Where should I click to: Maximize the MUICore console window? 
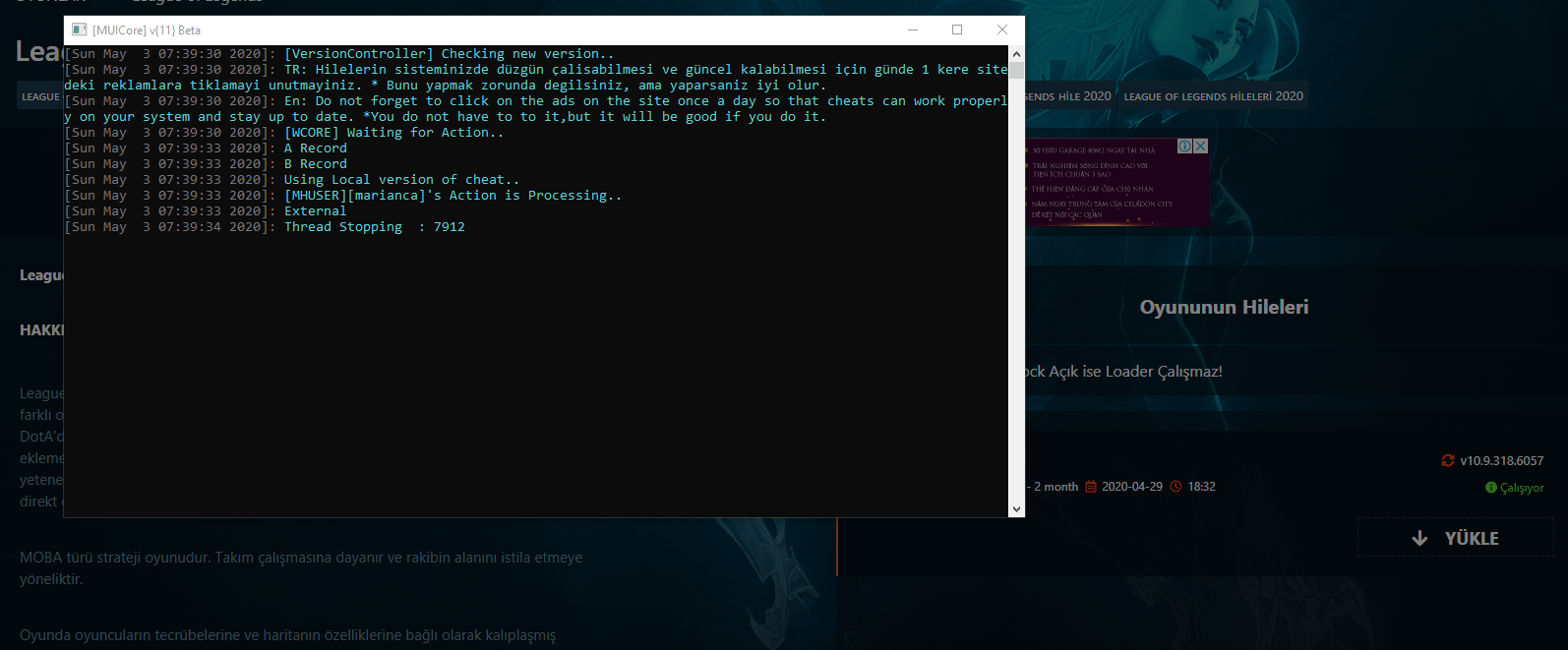point(957,30)
